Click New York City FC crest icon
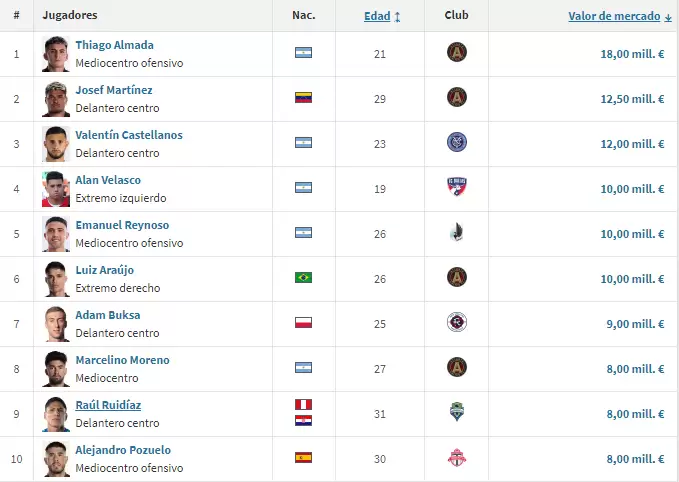Screen dimensions: 679x482 point(456,142)
